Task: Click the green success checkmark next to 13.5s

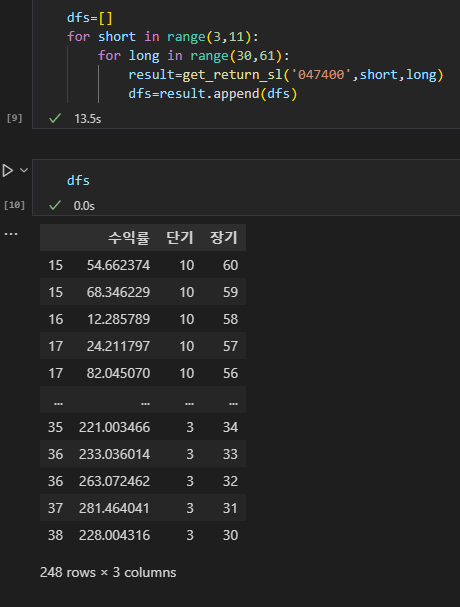Action: (x=55, y=118)
